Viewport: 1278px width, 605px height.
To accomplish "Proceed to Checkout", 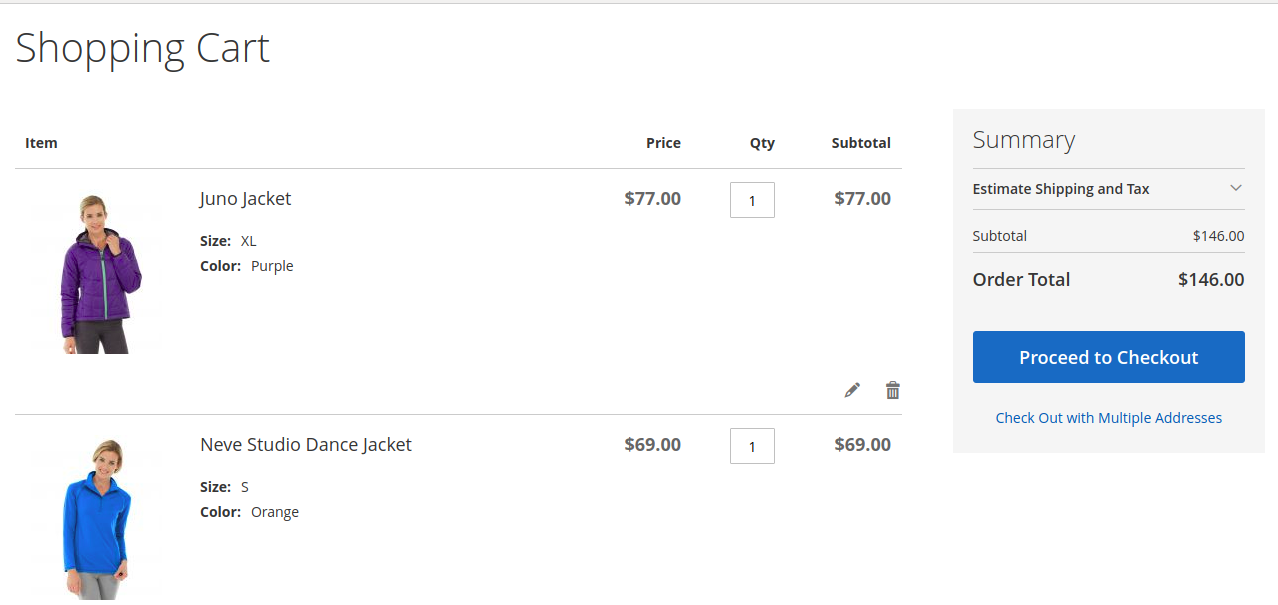I will point(1108,356).
